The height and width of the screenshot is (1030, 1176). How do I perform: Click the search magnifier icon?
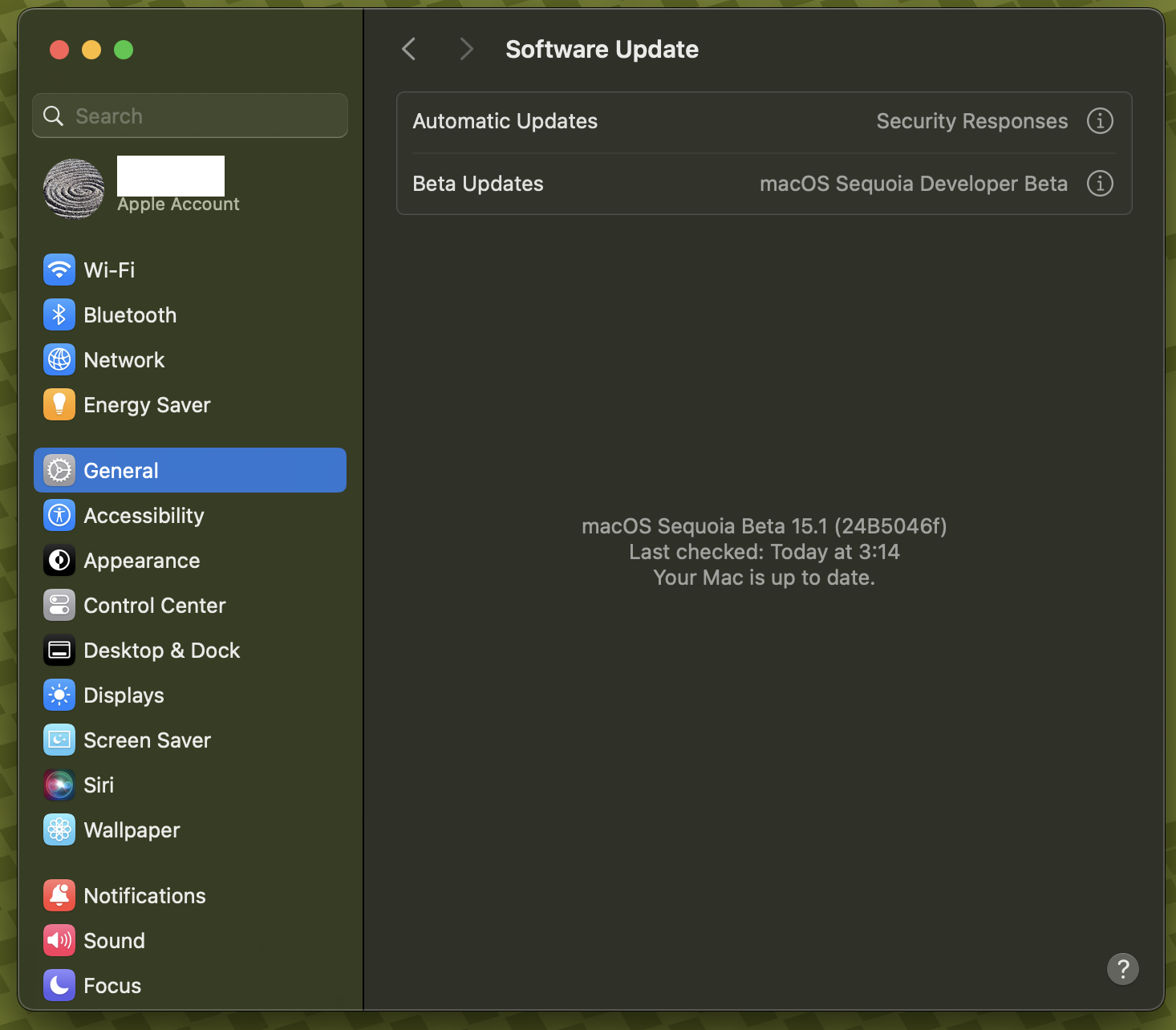pyautogui.click(x=54, y=116)
